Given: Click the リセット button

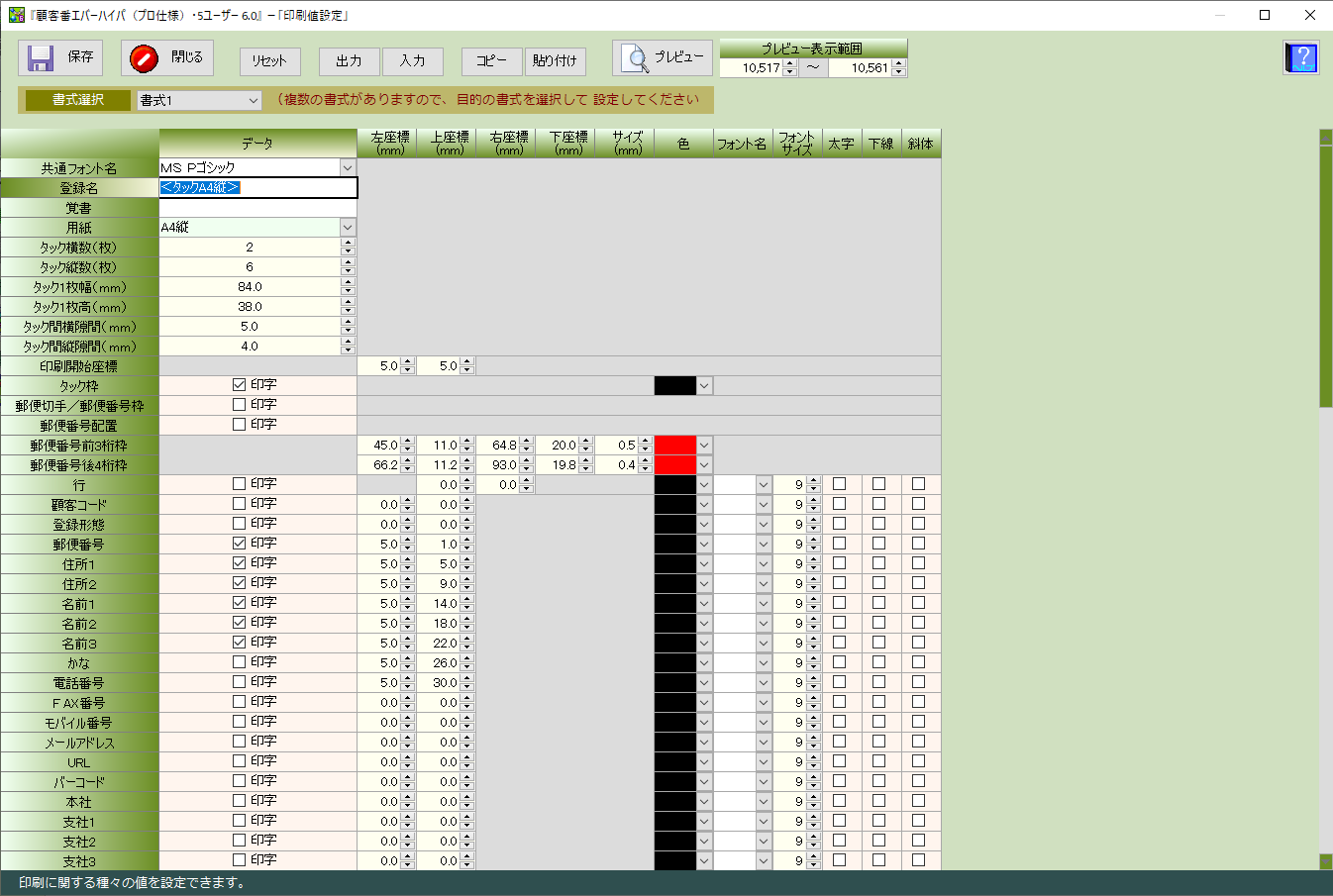Looking at the screenshot, I should tap(269, 61).
